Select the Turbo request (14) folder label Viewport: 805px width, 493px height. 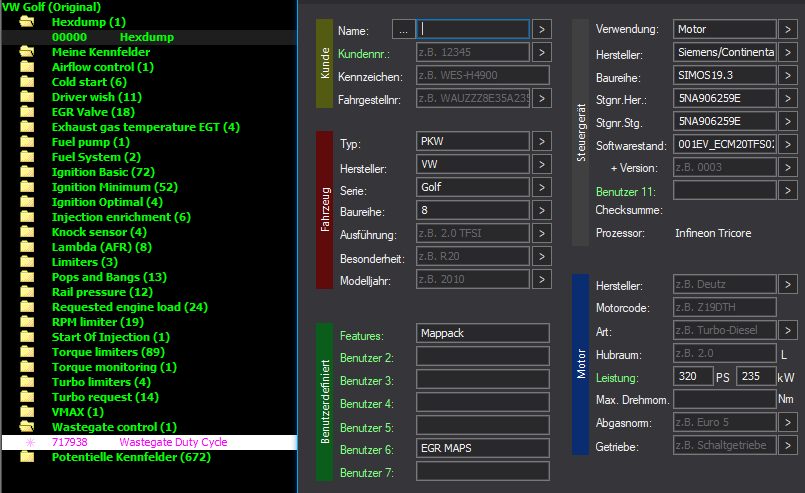point(105,397)
